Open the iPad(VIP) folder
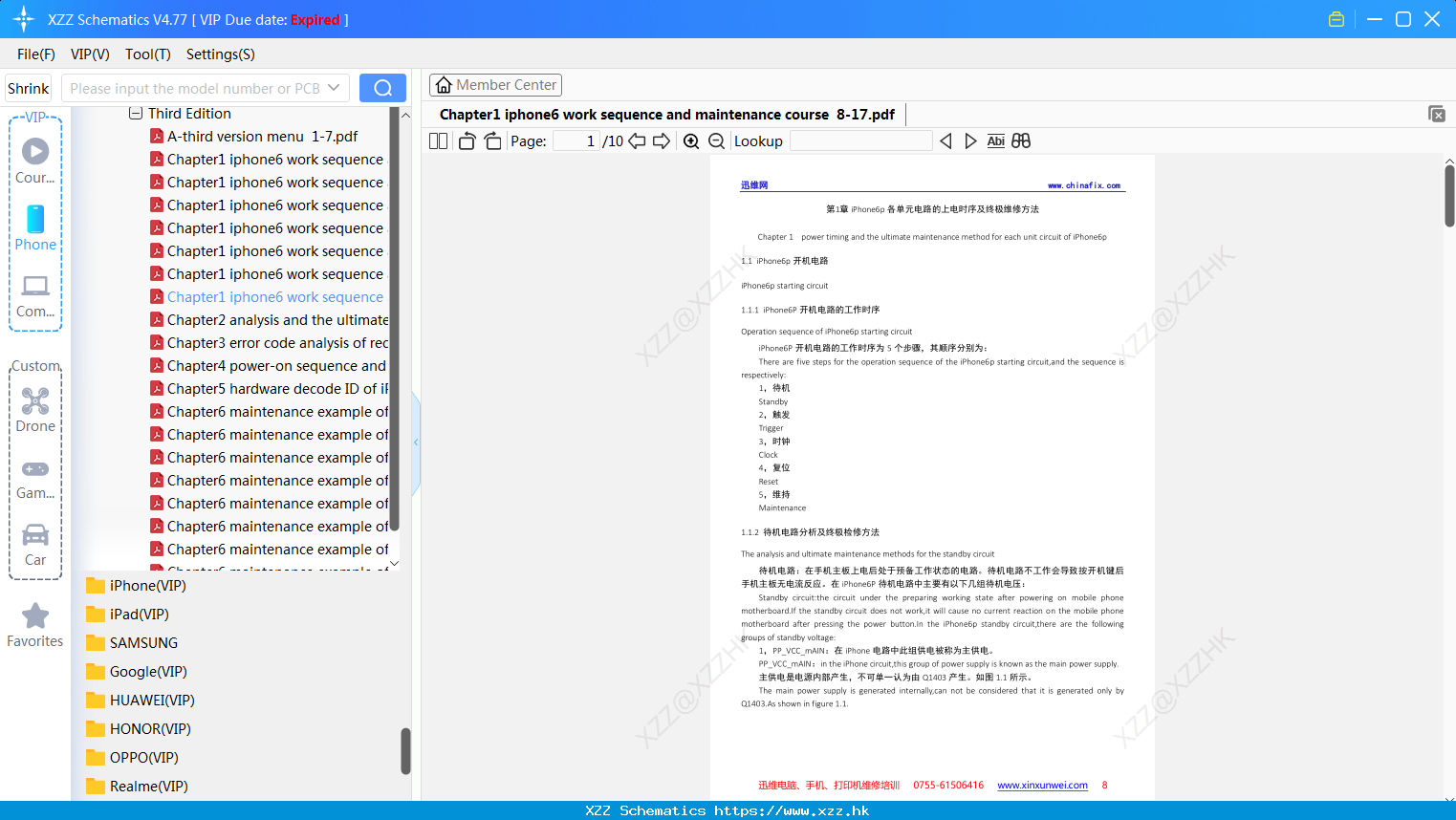Image resolution: width=1456 pixels, height=820 pixels. pos(127,615)
